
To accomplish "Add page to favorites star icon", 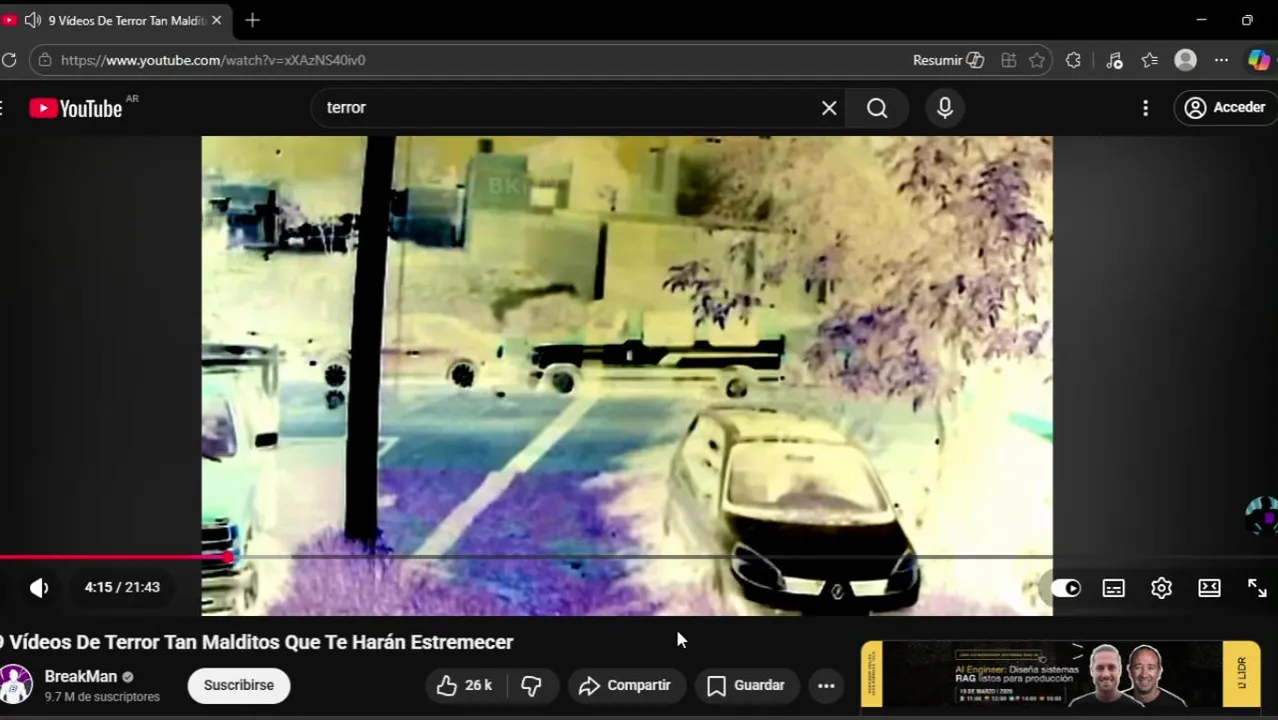I will tap(1037, 60).
